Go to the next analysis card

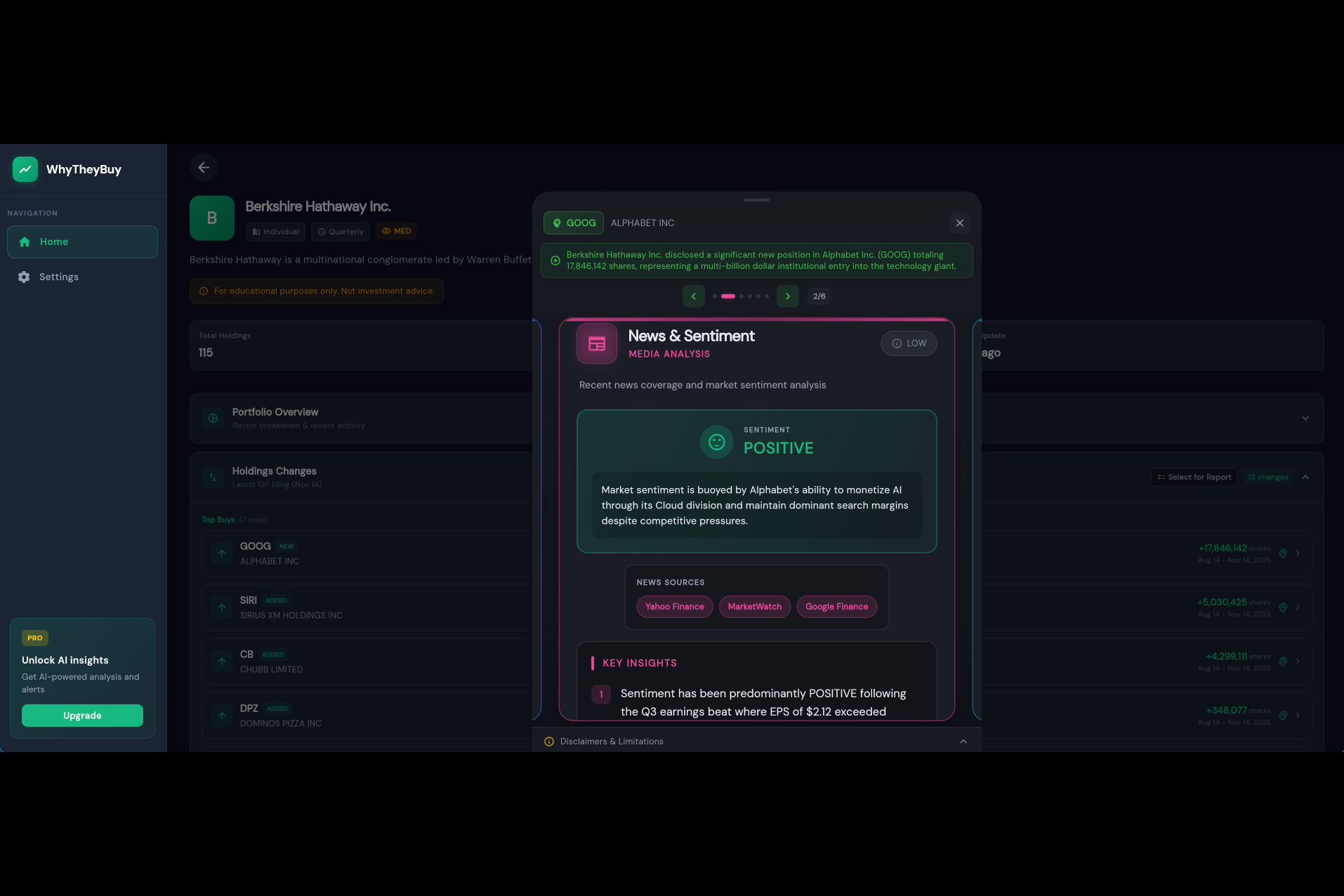(x=788, y=296)
